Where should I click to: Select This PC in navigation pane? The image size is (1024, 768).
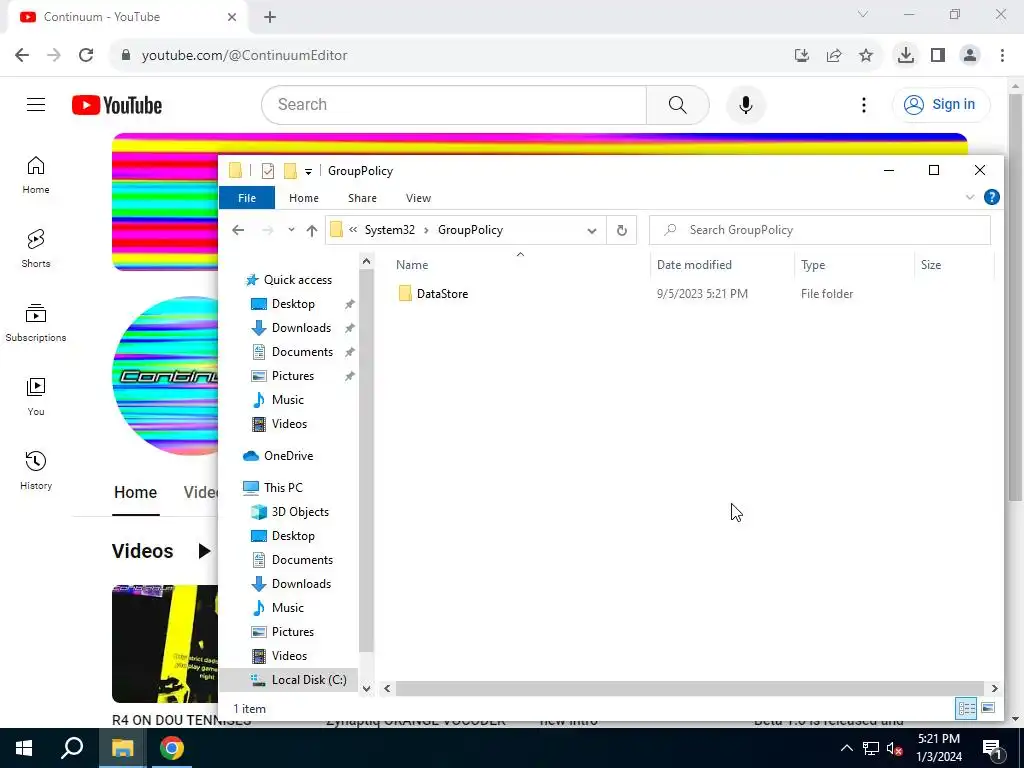tap(283, 488)
